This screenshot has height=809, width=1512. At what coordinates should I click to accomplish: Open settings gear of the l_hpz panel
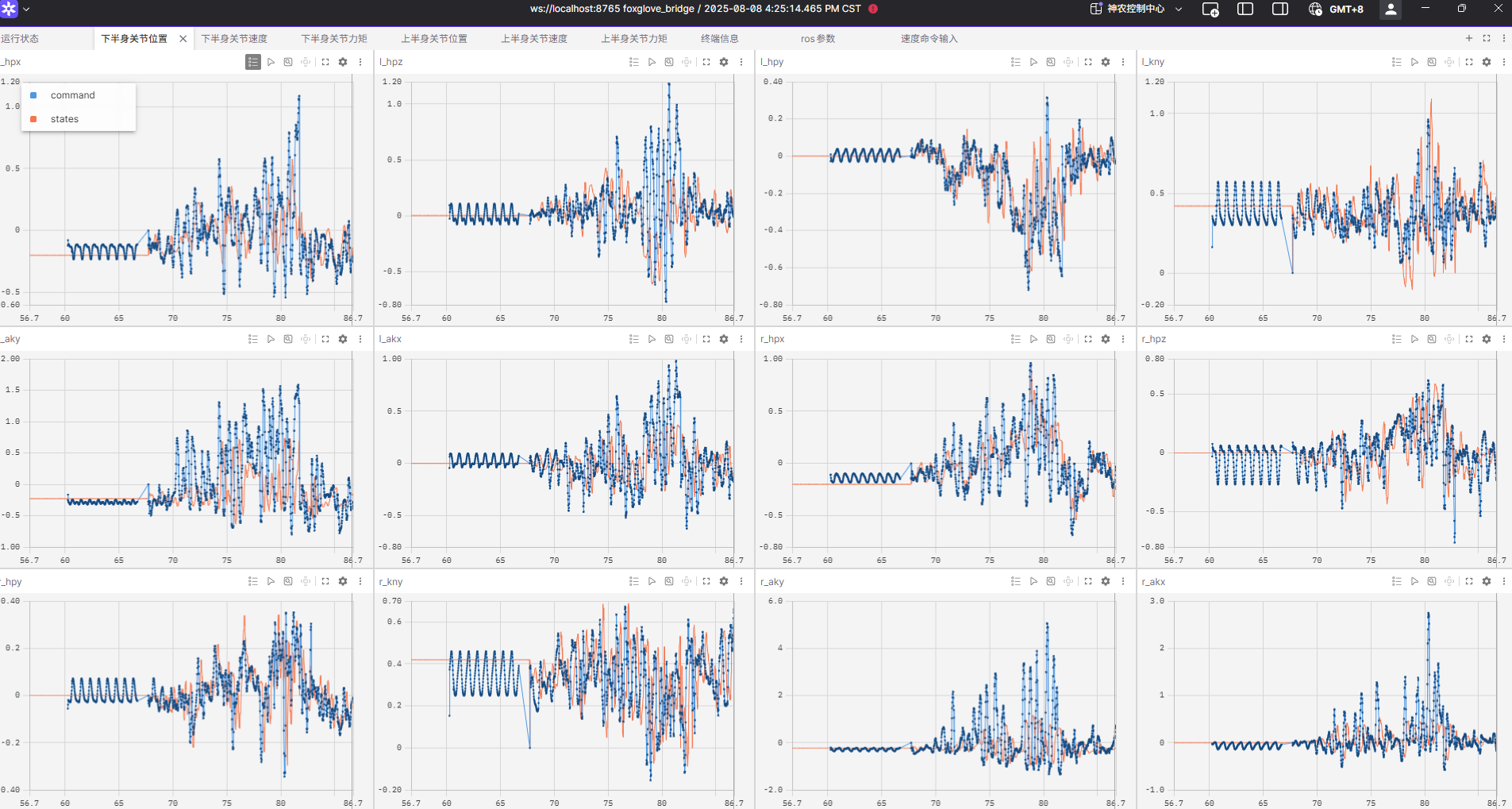click(x=724, y=62)
